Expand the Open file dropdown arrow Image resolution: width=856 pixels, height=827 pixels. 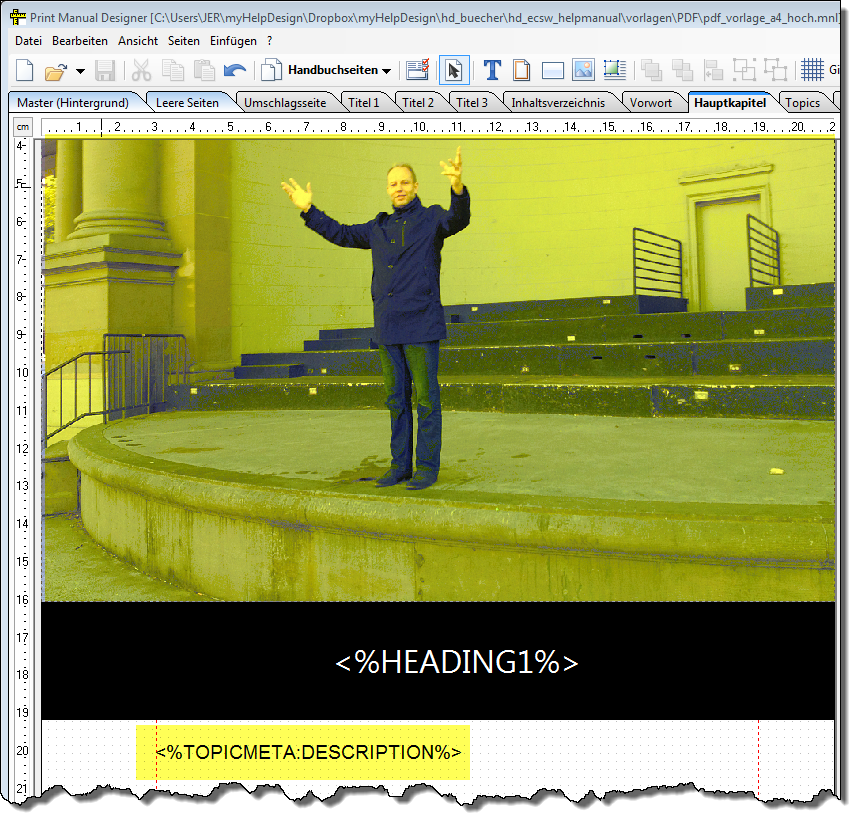tap(80, 71)
